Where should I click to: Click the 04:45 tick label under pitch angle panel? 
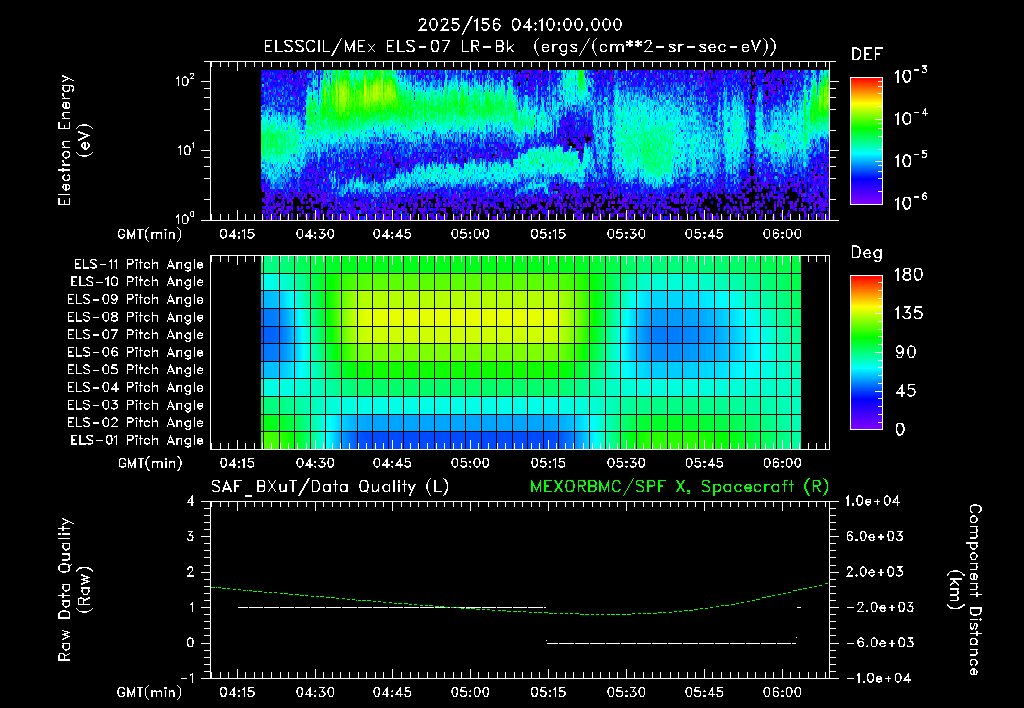[392, 463]
